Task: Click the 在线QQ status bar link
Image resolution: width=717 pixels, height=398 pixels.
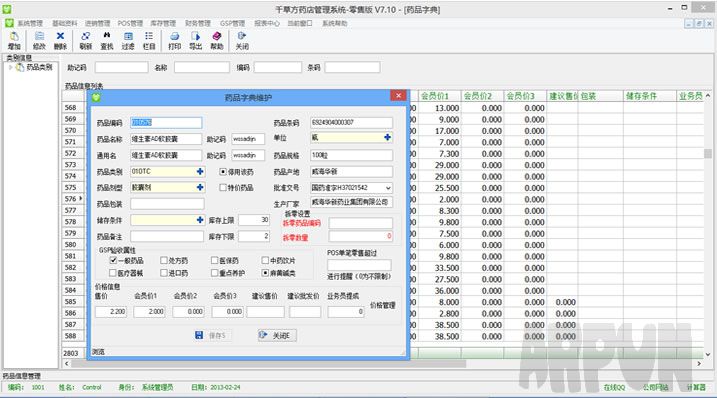Action: pos(614,387)
